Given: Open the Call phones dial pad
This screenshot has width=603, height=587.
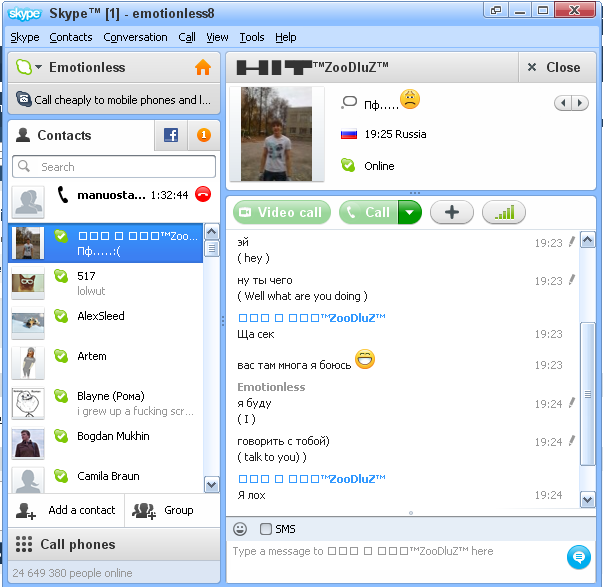Looking at the screenshot, I should (x=114, y=544).
